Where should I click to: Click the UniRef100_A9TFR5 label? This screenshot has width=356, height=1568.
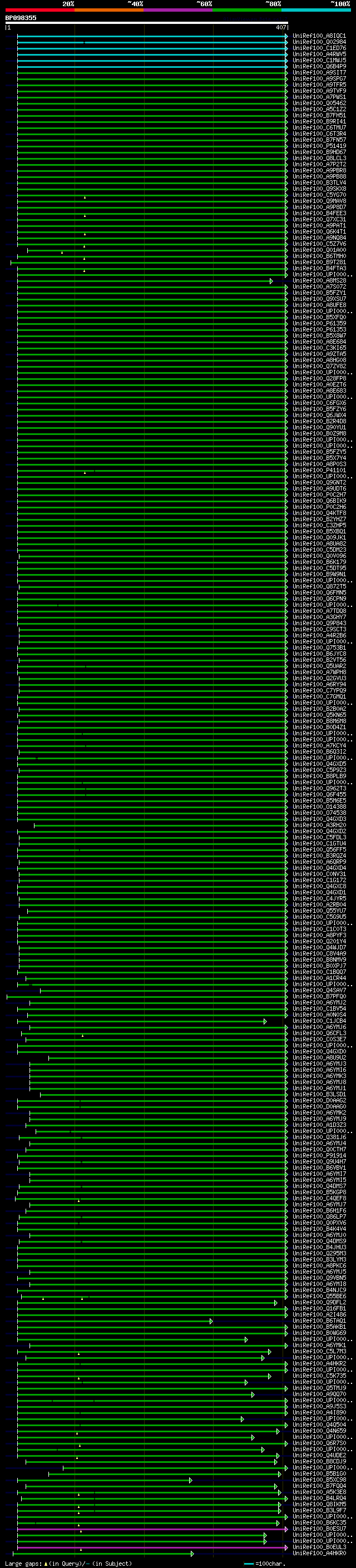tap(319, 85)
